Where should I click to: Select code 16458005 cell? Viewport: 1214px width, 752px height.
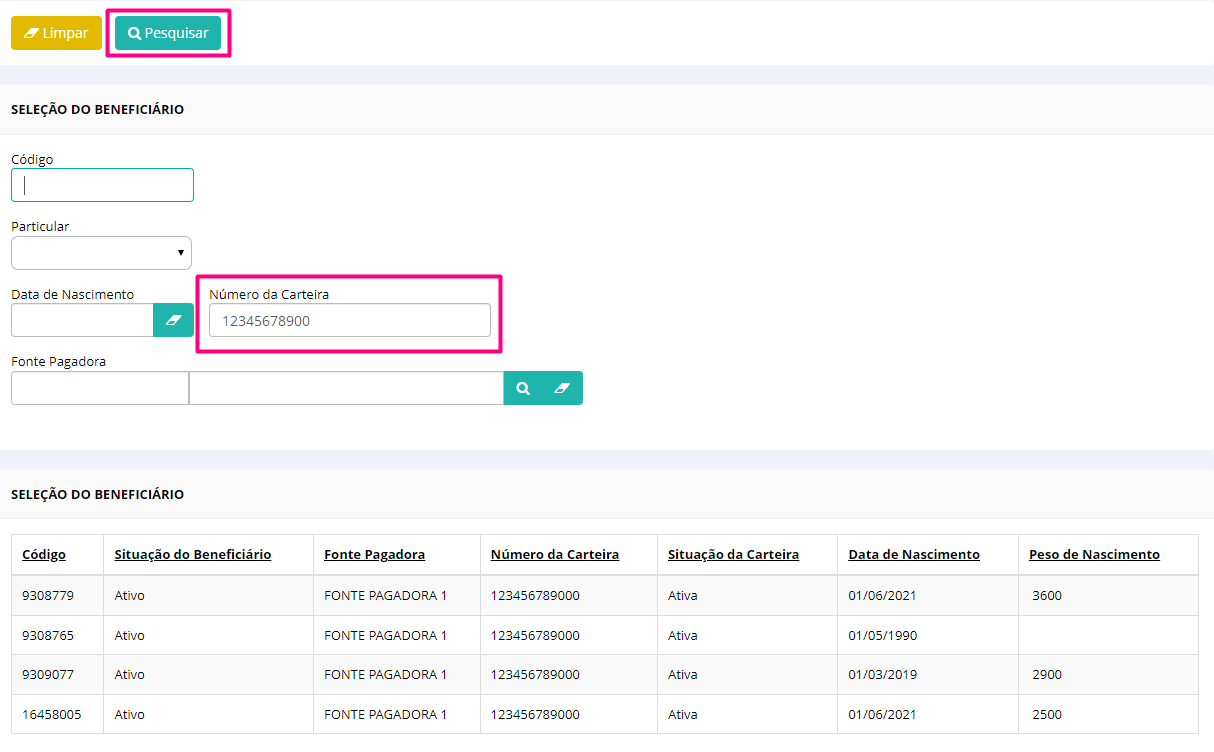(x=51, y=715)
